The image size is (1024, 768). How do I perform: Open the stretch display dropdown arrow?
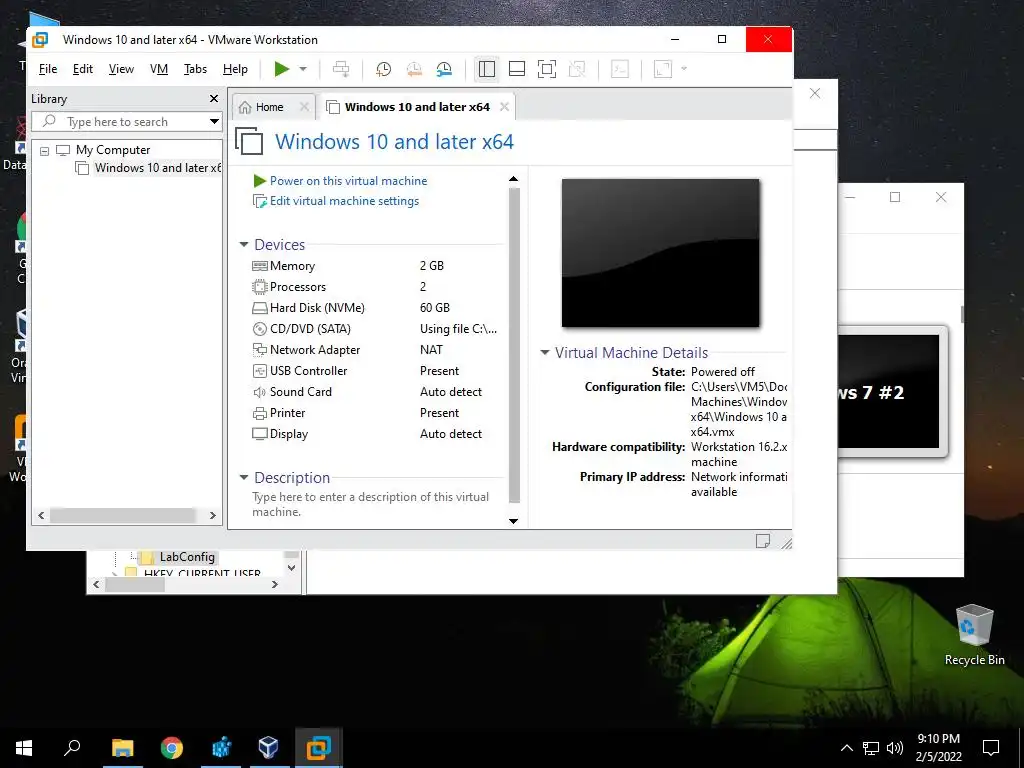coord(684,69)
